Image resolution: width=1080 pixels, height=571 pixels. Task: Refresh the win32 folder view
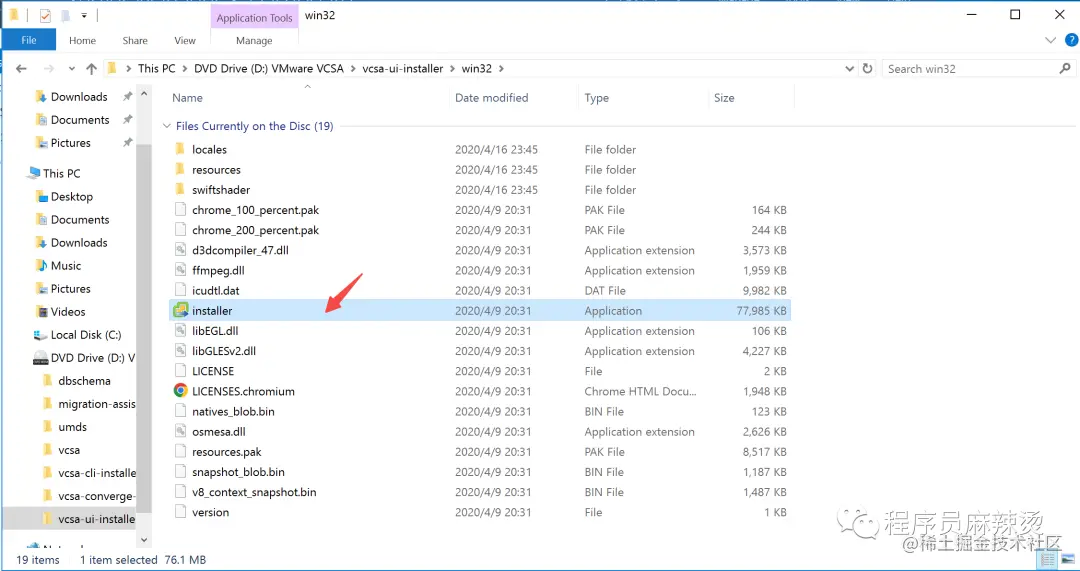(867, 68)
